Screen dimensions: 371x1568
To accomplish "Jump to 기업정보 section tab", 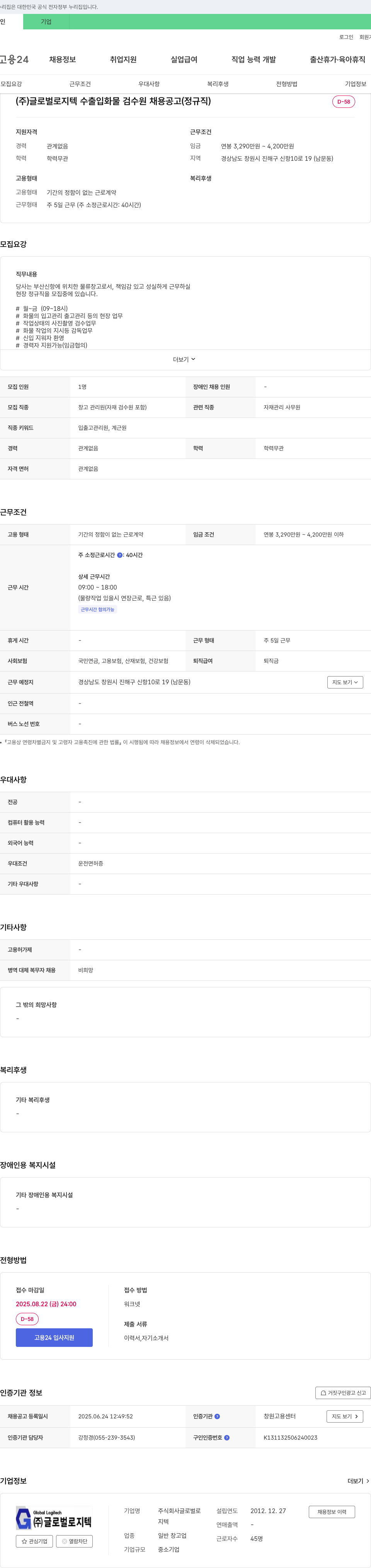I will [356, 84].
